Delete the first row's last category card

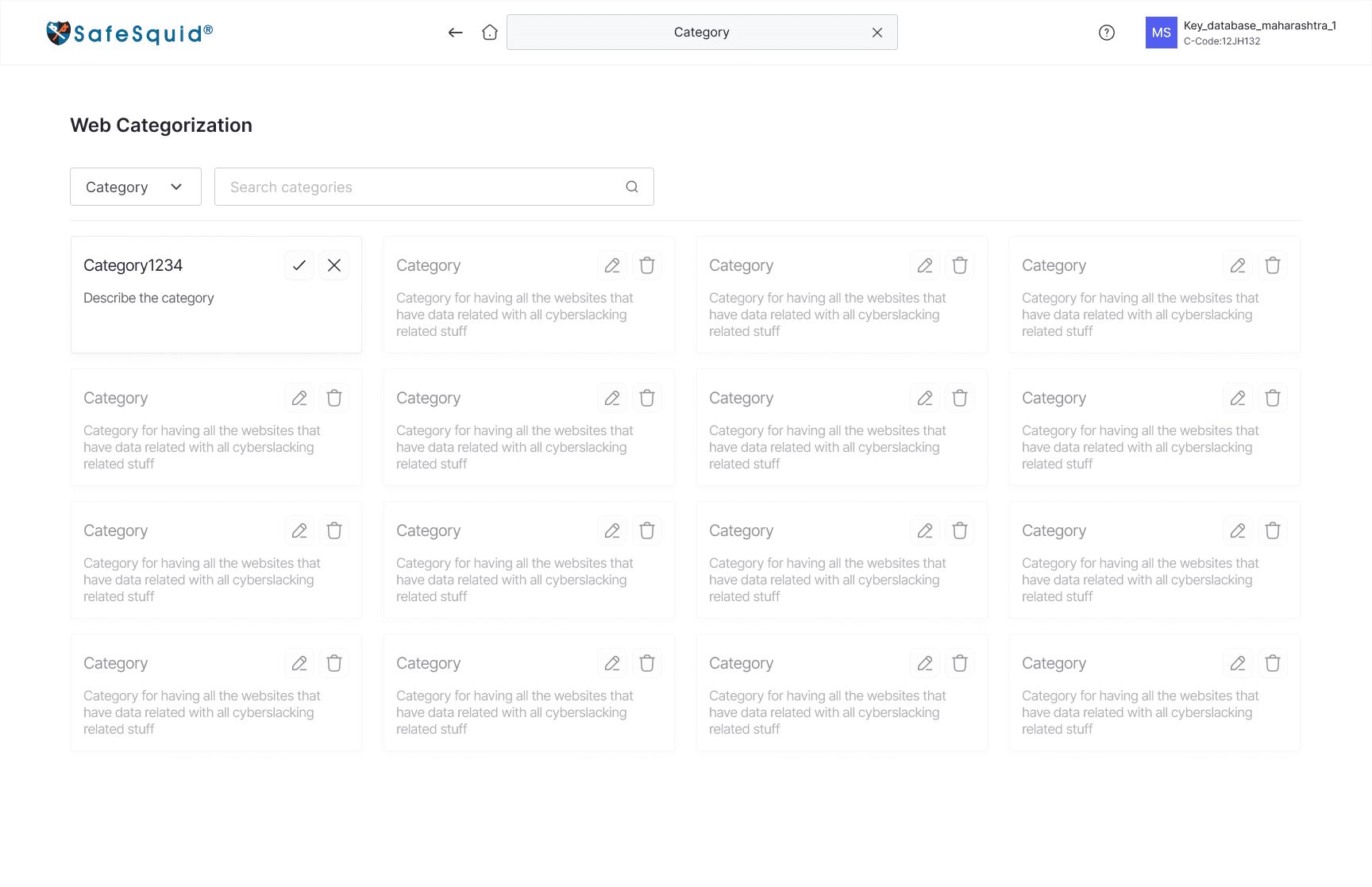[1273, 265]
